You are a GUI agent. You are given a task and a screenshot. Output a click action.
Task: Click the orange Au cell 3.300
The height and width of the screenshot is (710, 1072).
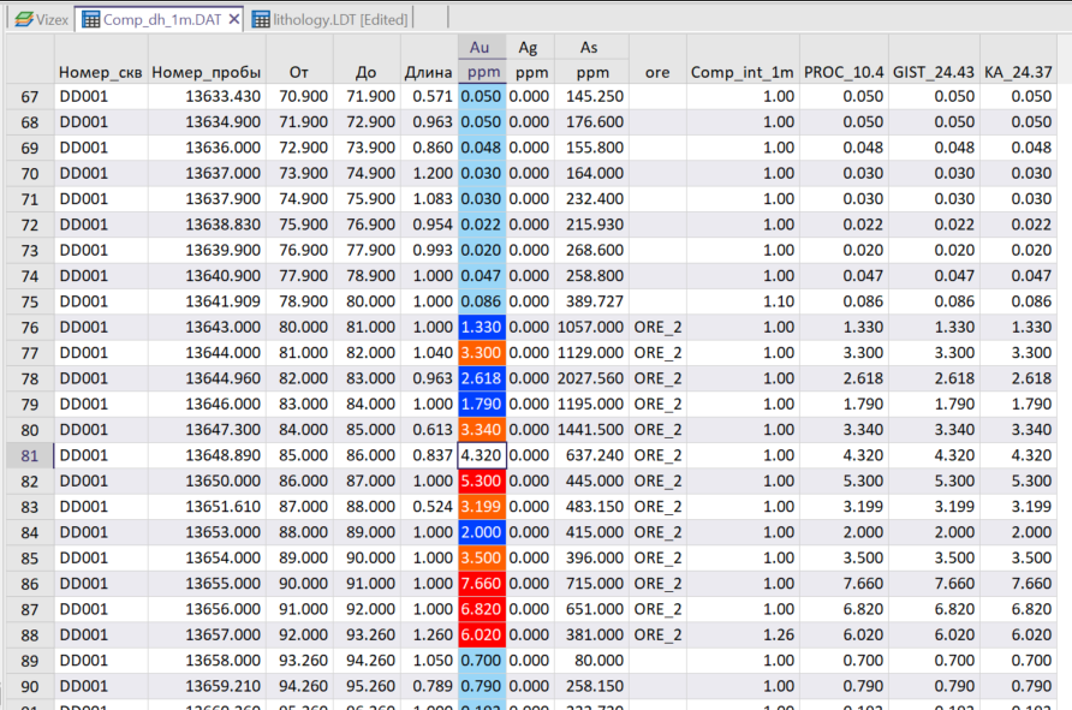[482, 353]
